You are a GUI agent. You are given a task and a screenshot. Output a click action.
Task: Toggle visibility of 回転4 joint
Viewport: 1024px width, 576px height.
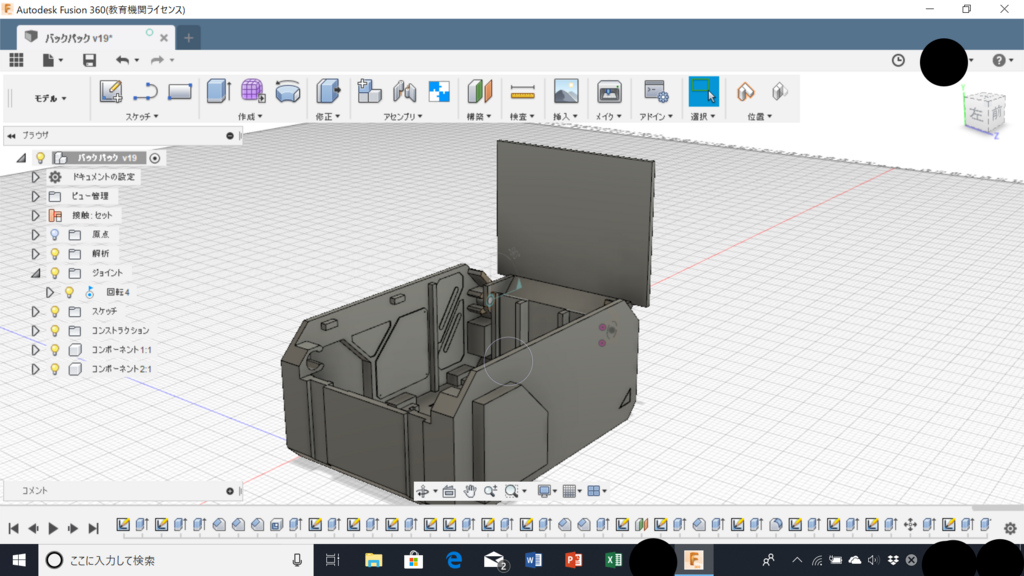[x=69, y=293]
